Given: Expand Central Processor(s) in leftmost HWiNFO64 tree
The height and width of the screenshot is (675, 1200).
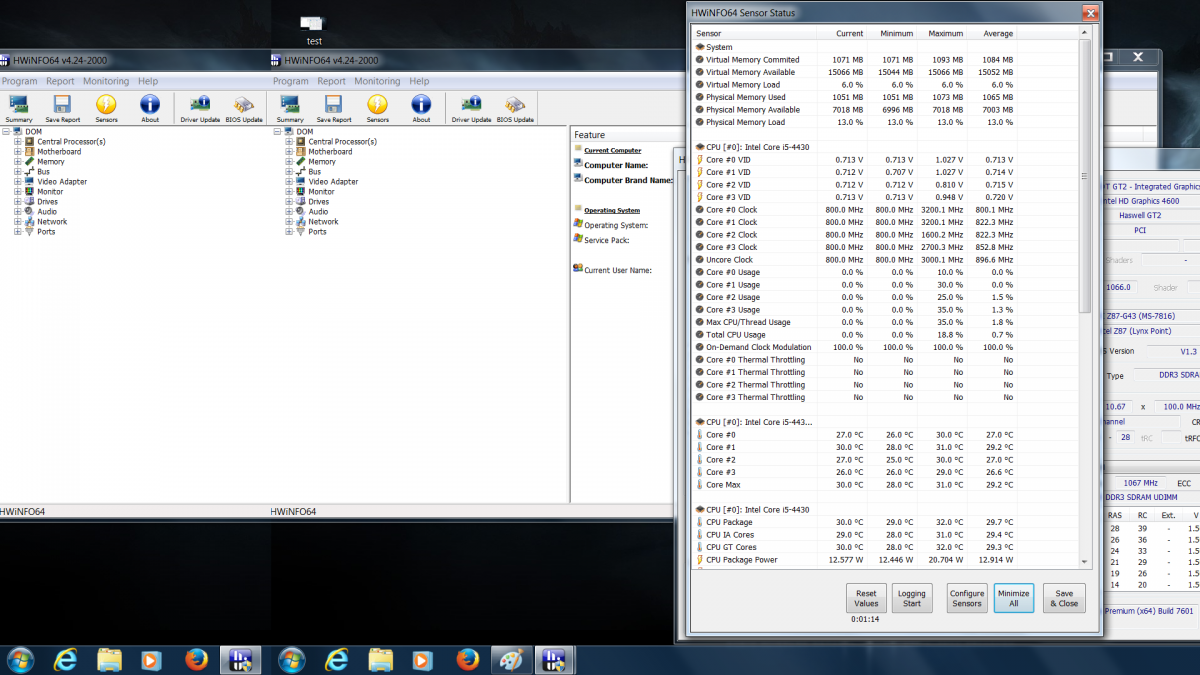Looking at the screenshot, I should pos(18,142).
